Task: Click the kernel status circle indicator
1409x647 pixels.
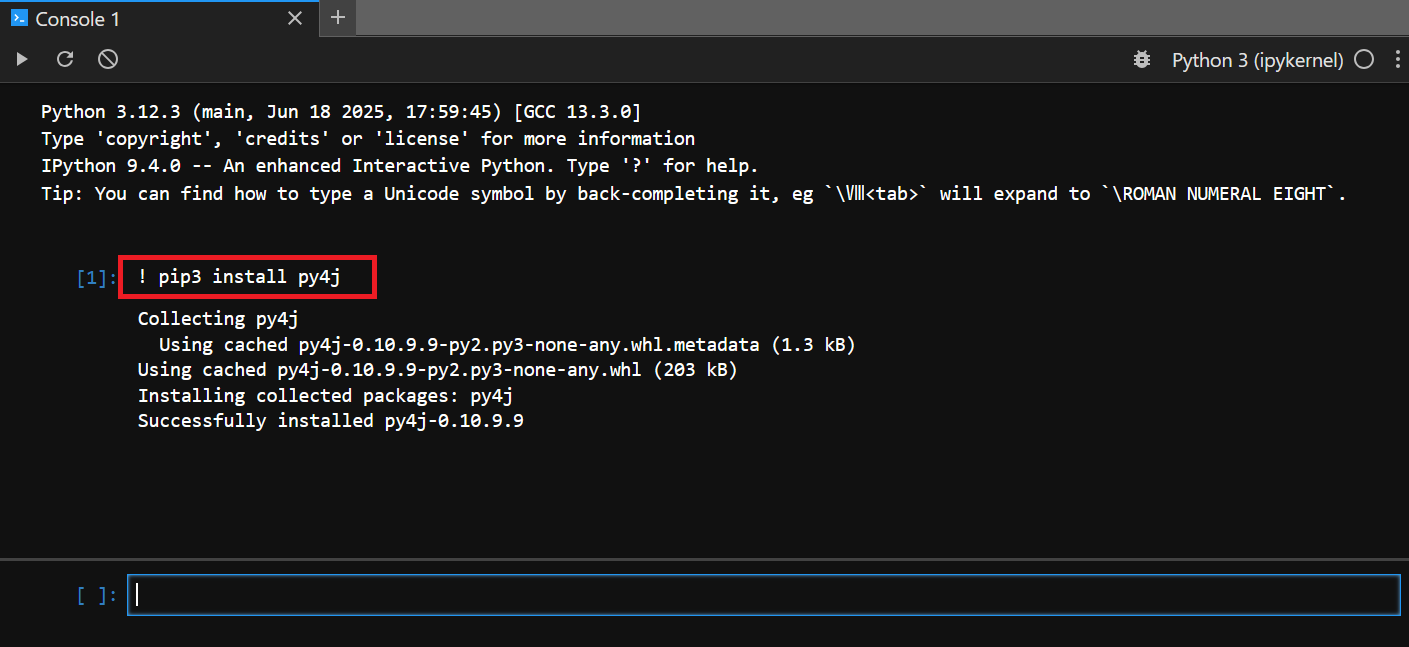Action: (1364, 60)
